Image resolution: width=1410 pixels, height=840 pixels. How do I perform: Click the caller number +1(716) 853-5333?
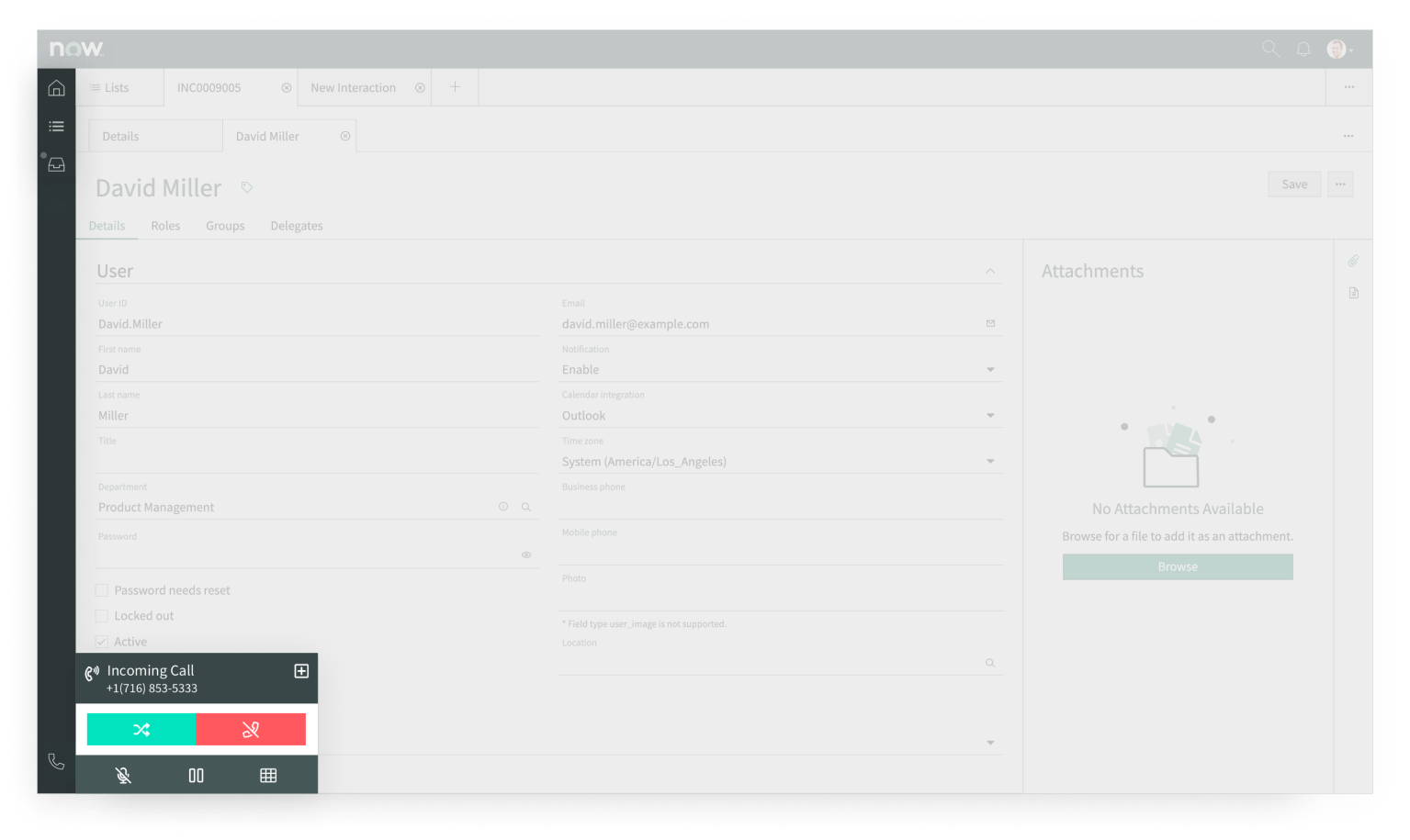[152, 689]
